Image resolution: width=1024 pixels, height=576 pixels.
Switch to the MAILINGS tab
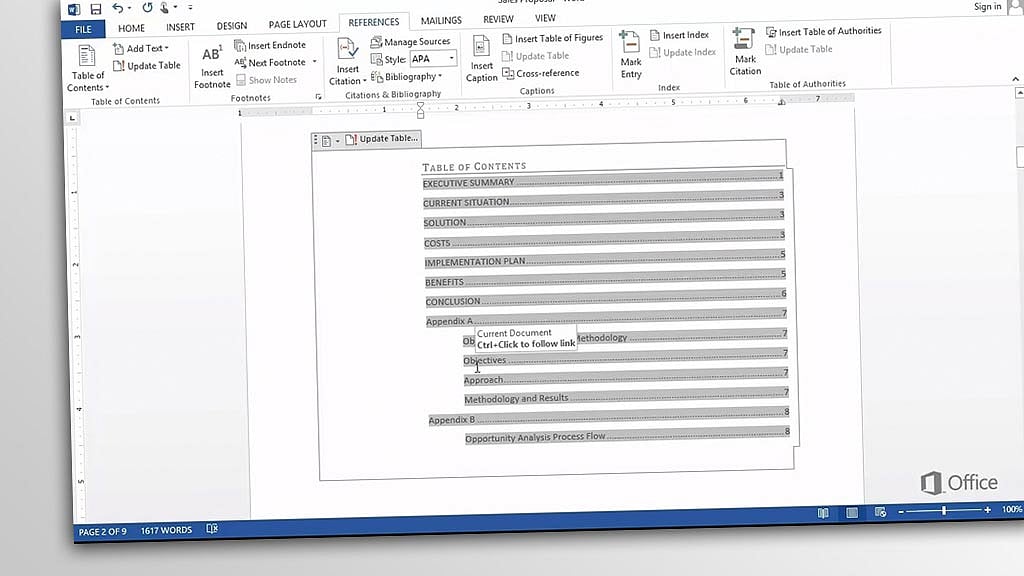(441, 21)
